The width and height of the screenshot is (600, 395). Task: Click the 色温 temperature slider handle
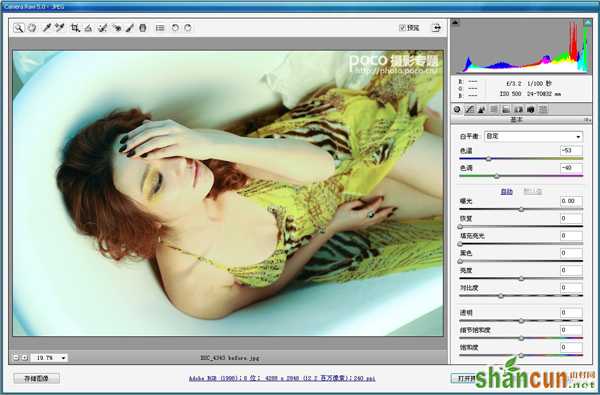489,159
